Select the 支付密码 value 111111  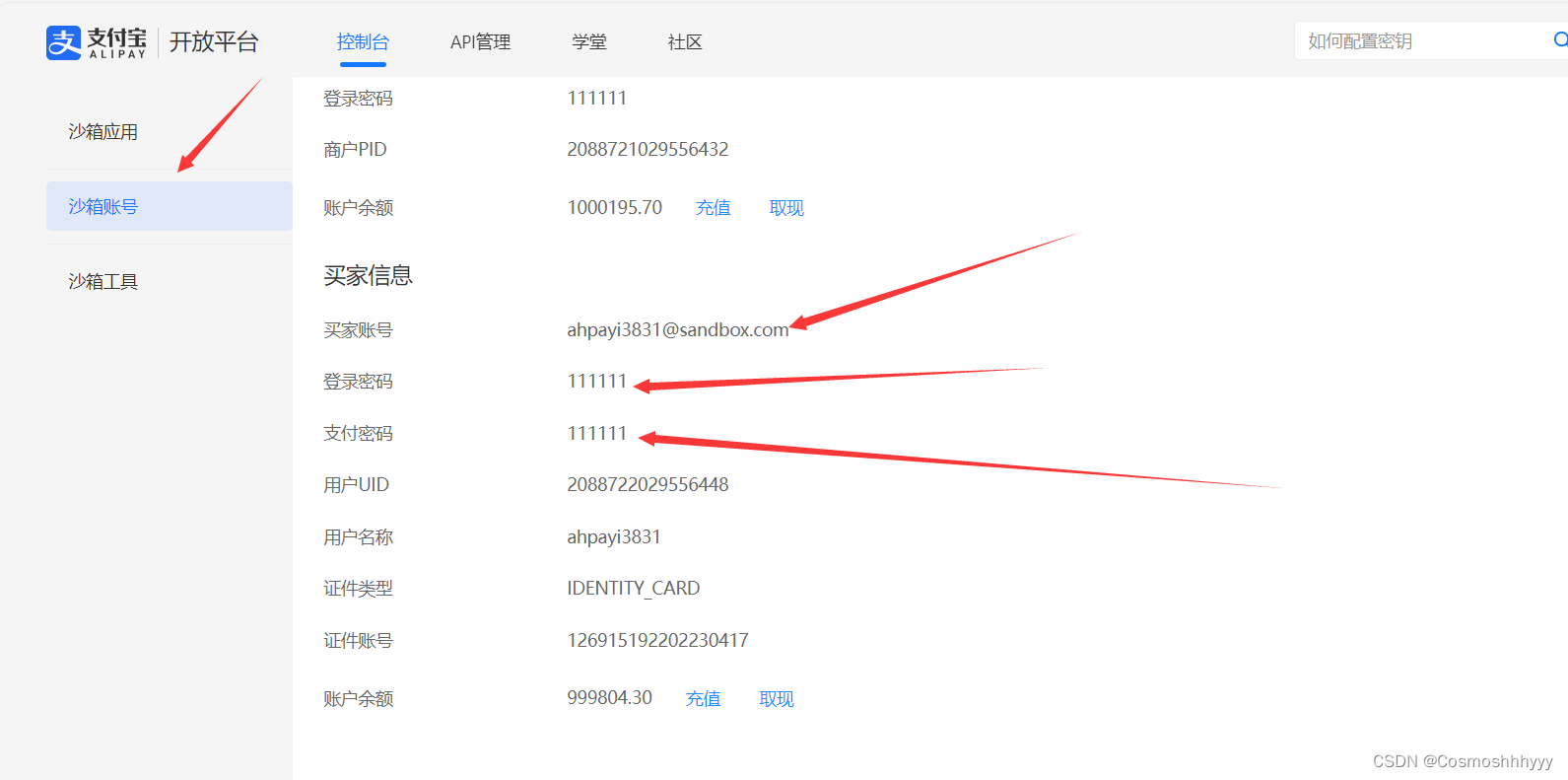coord(597,434)
